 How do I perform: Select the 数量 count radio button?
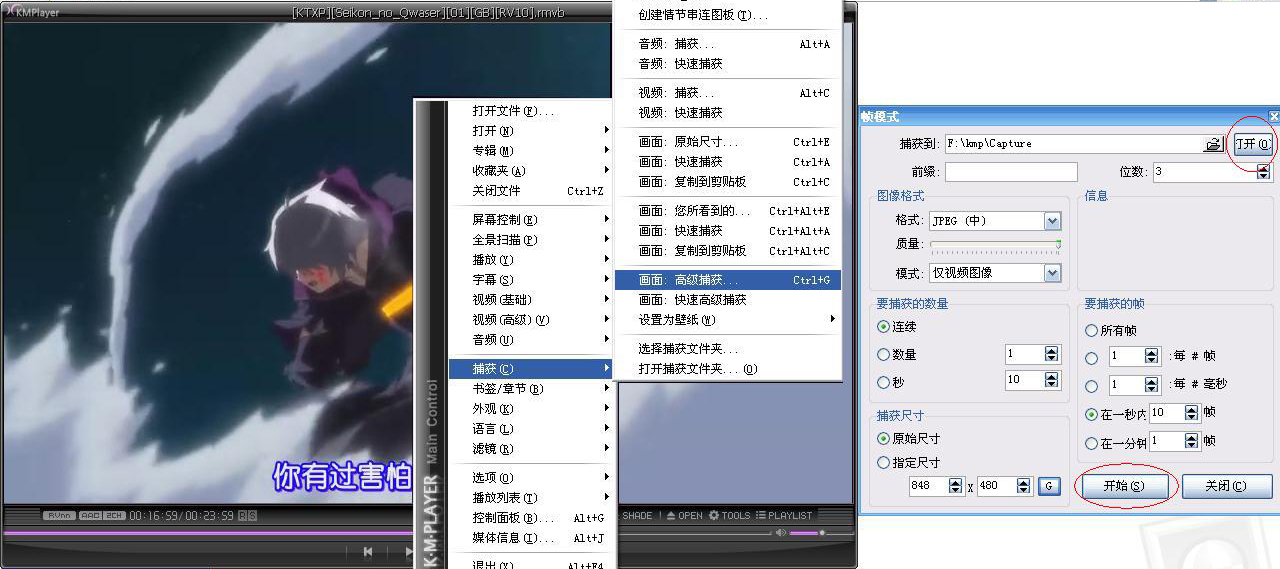(883, 354)
